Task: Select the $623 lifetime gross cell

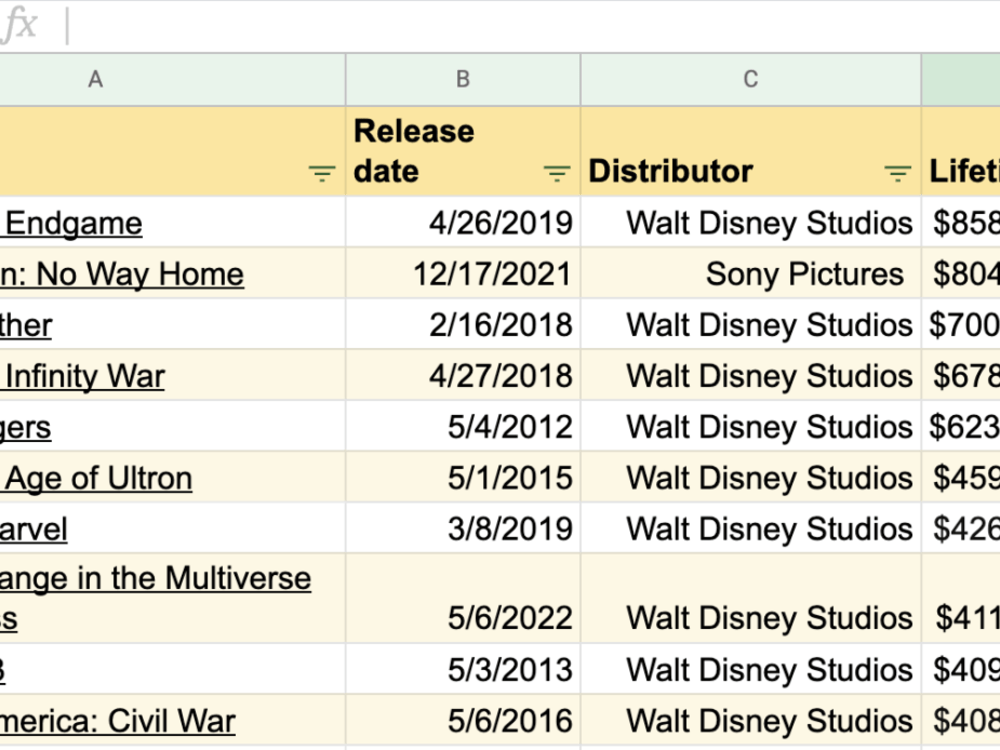Action: coord(961,426)
